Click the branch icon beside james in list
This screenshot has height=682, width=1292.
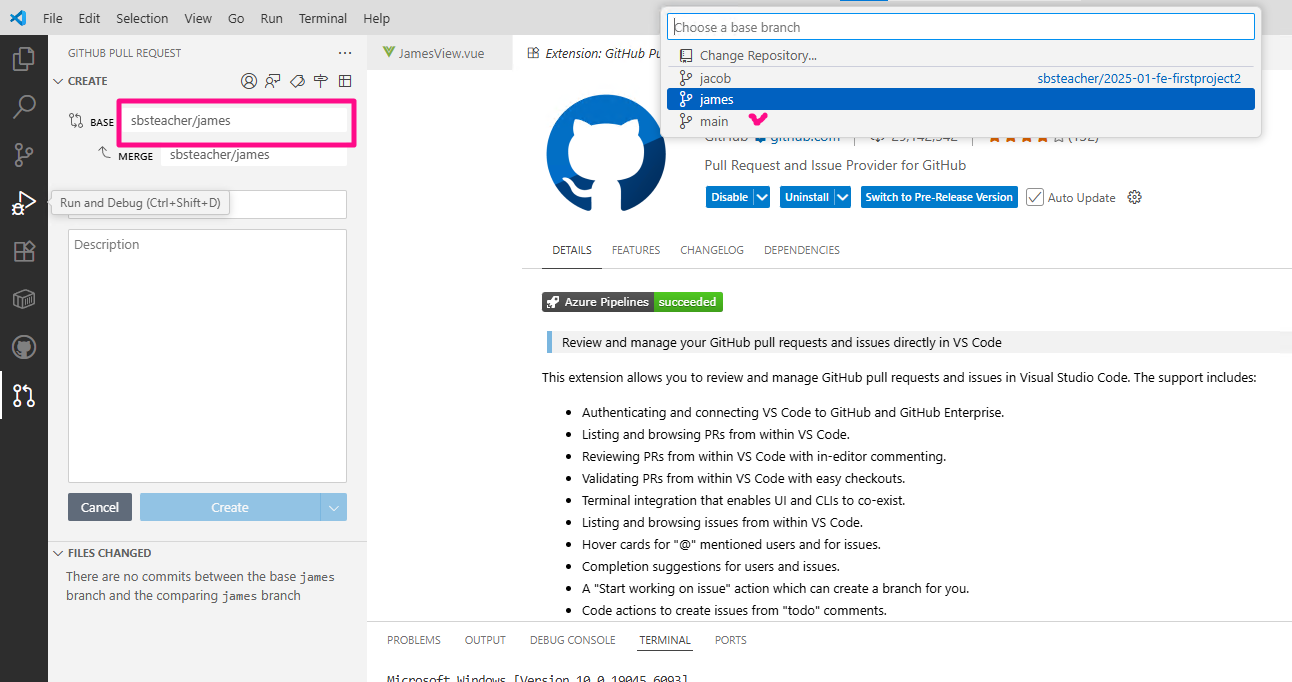(x=685, y=99)
